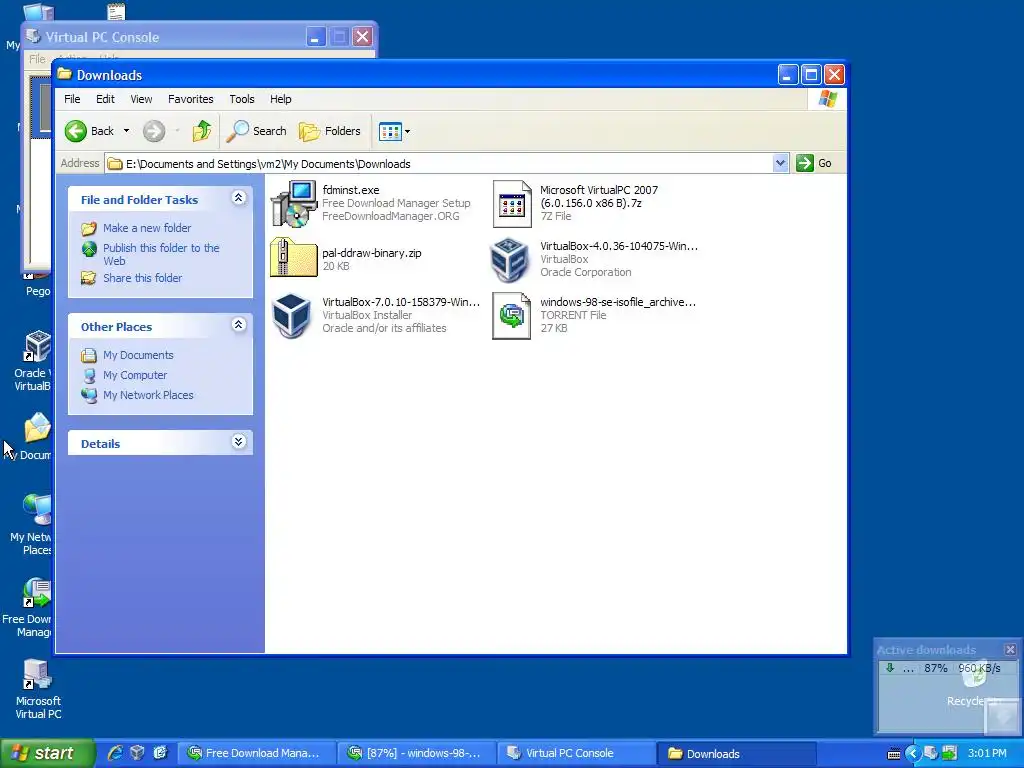Screen dimensions: 1024x768
Task: Open the Favorites menu
Action: point(191,99)
